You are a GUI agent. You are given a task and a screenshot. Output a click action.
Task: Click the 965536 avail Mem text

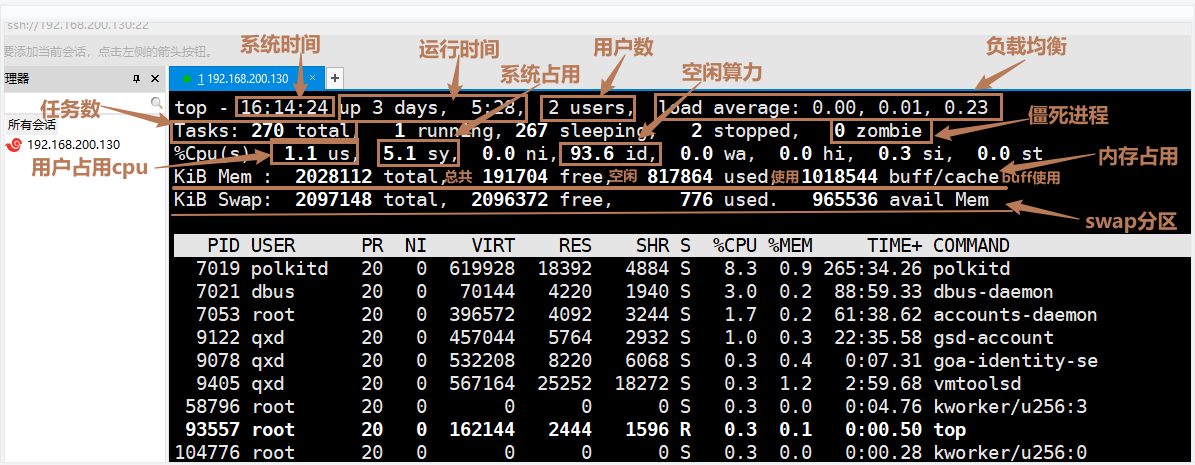click(900, 200)
